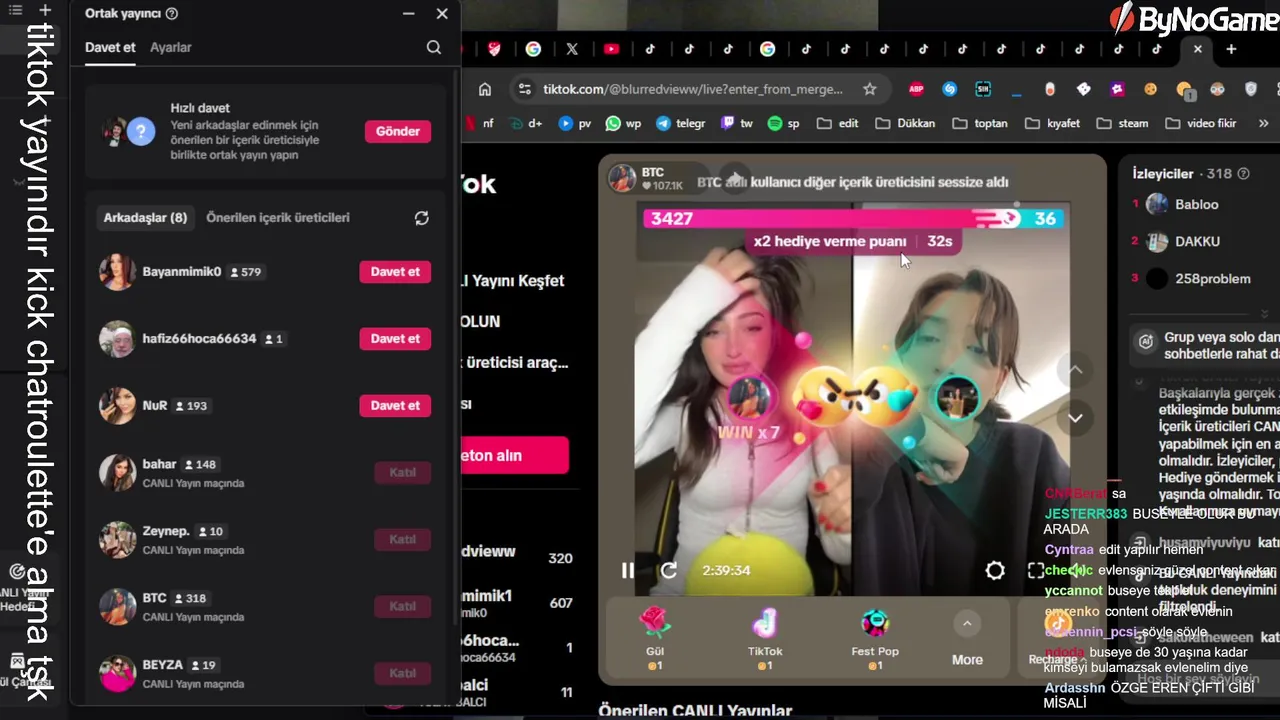Viewport: 1280px width, 720px height.
Task: Open AdBlock Plus extension
Action: 916,89
